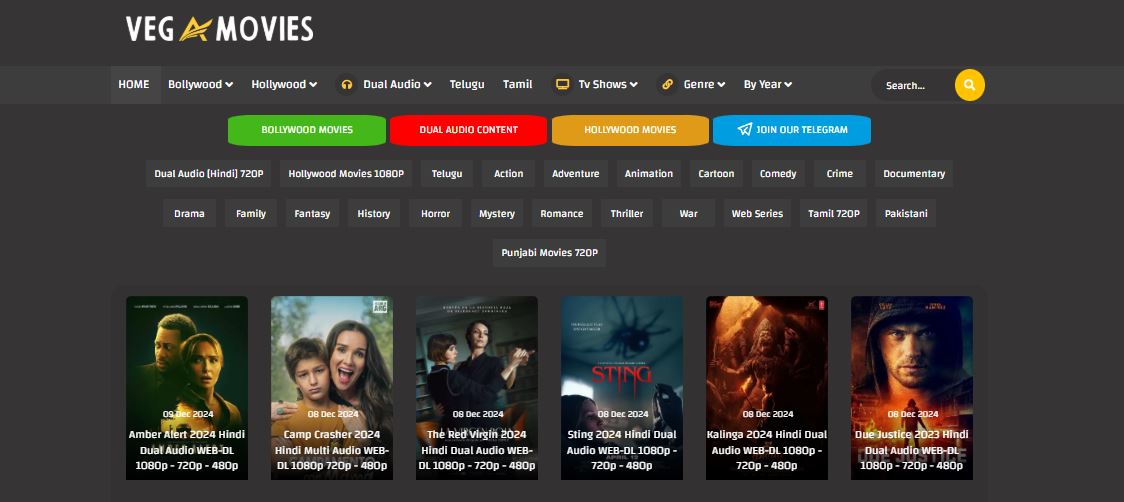Expand the Genre dropdown
The height and width of the screenshot is (502, 1124).
pyautogui.click(x=705, y=85)
